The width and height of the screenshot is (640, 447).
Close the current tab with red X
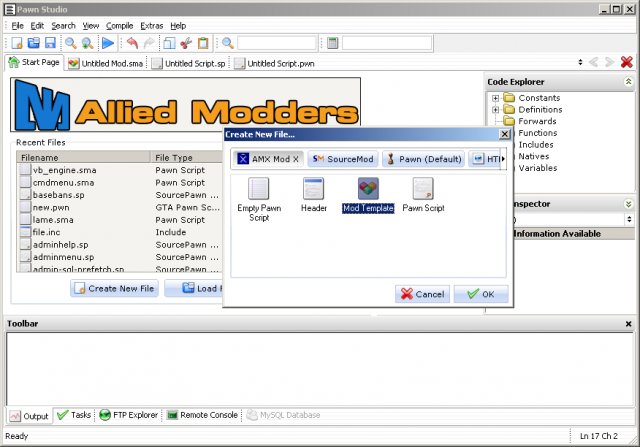627,62
